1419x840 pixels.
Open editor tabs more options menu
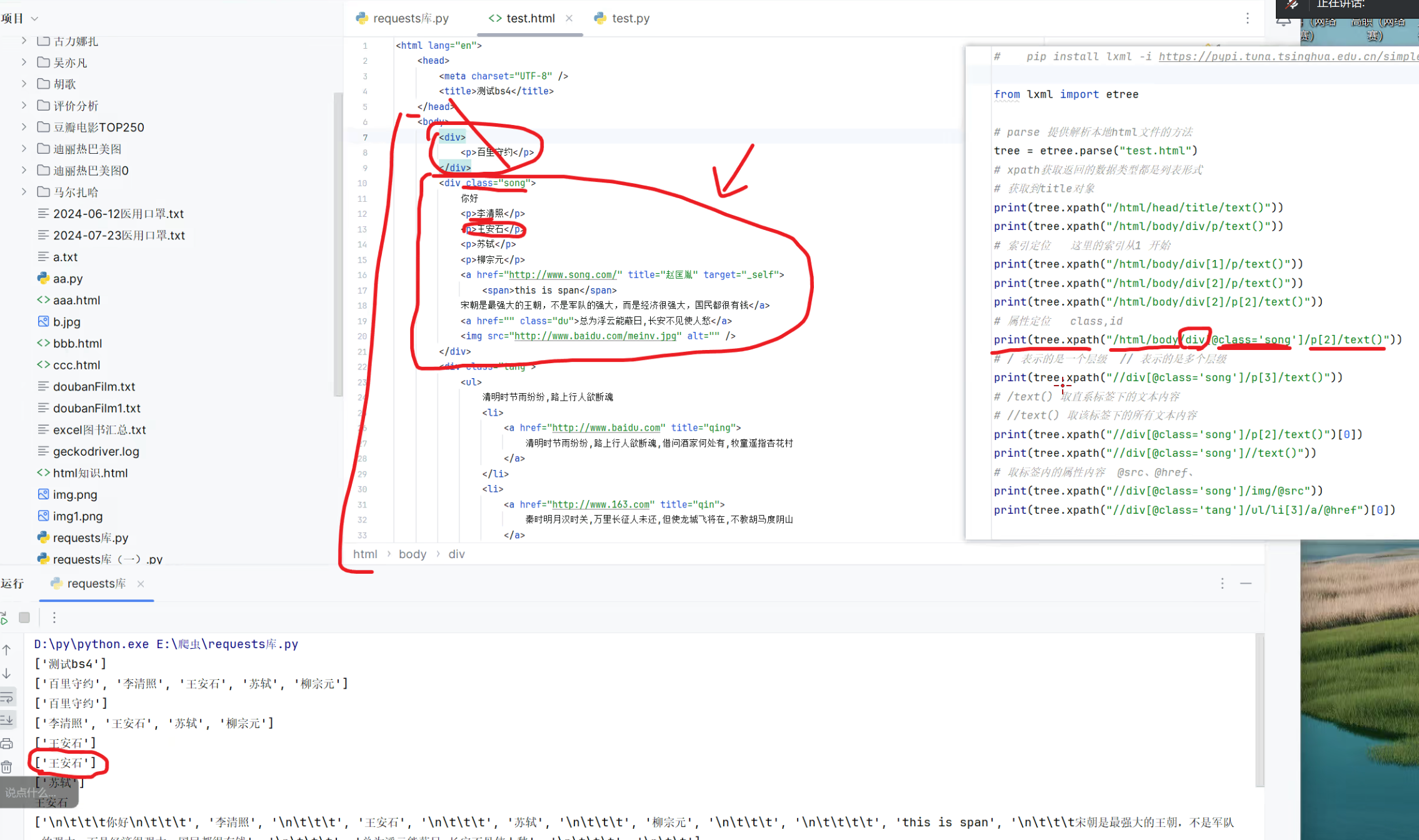pos(1247,18)
